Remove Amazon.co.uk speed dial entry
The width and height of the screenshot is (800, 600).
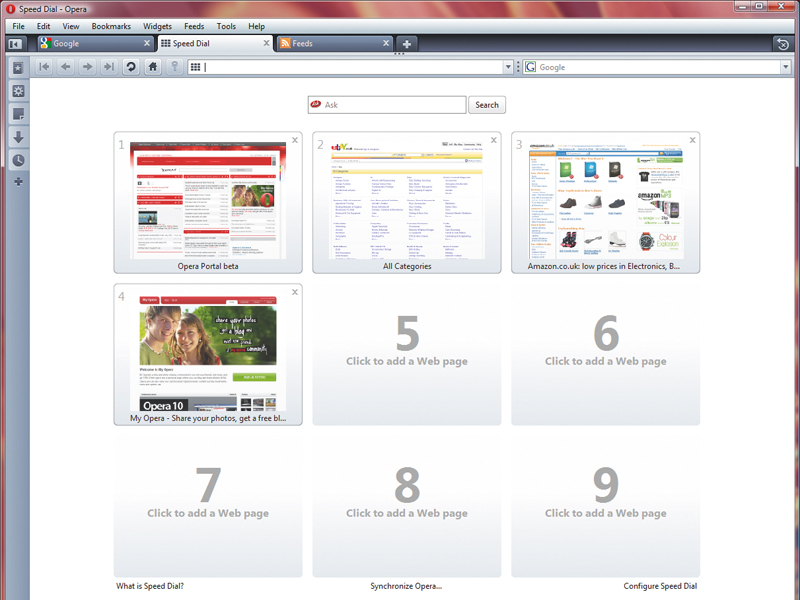pos(692,140)
